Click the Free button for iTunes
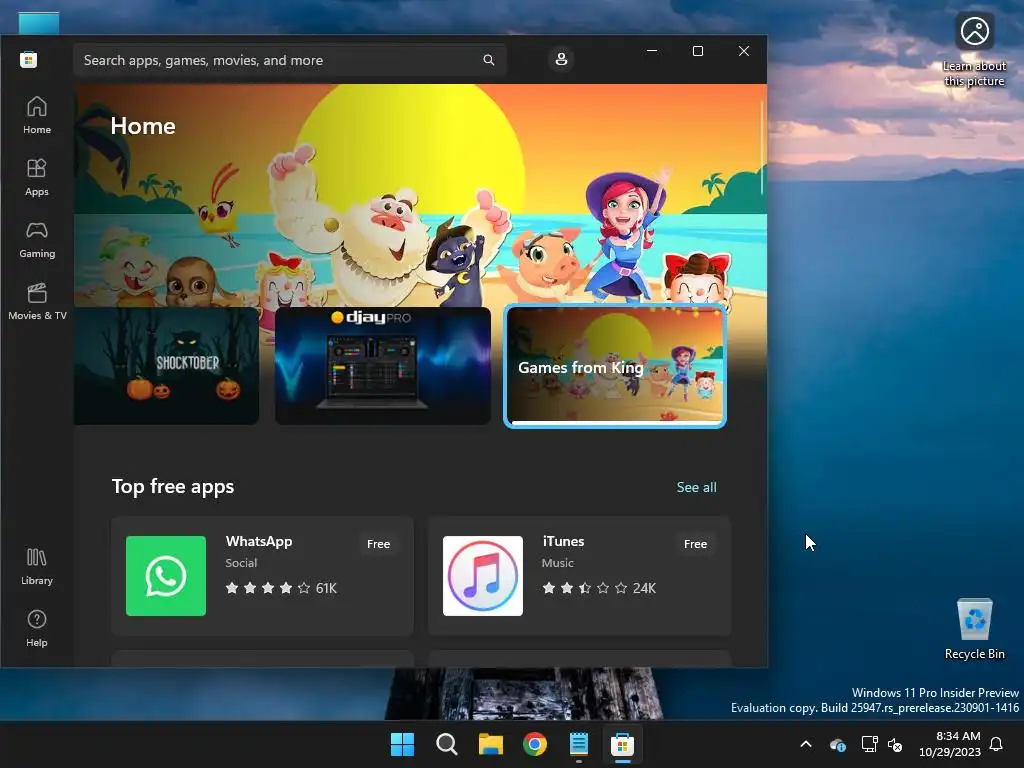 [695, 544]
